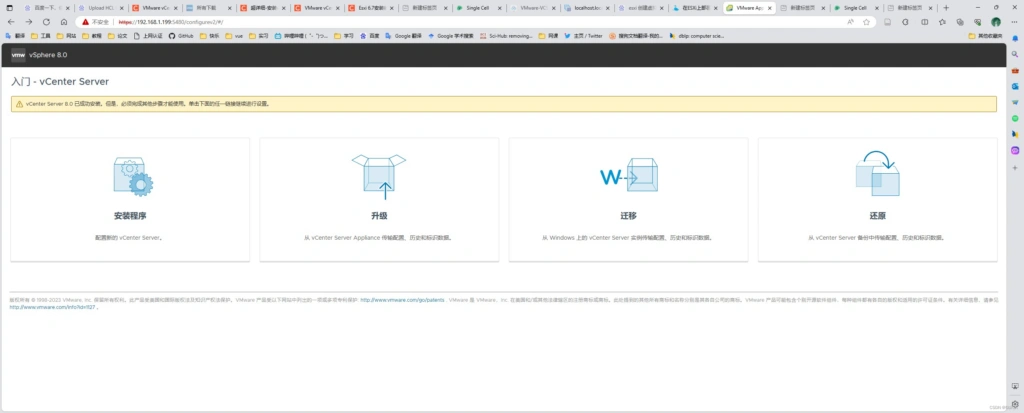Open the 学习 bookmarks folder
Image resolution: width=1024 pixels, height=413 pixels.
[344, 36]
